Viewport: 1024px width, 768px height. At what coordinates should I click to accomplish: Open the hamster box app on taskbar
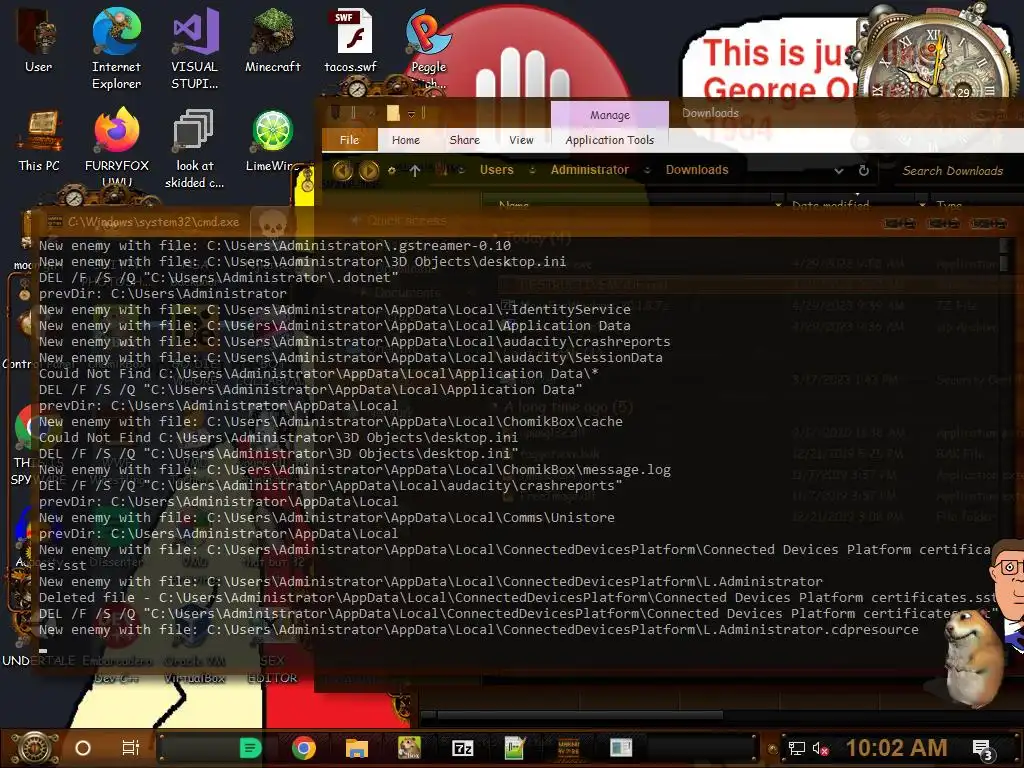[409, 748]
